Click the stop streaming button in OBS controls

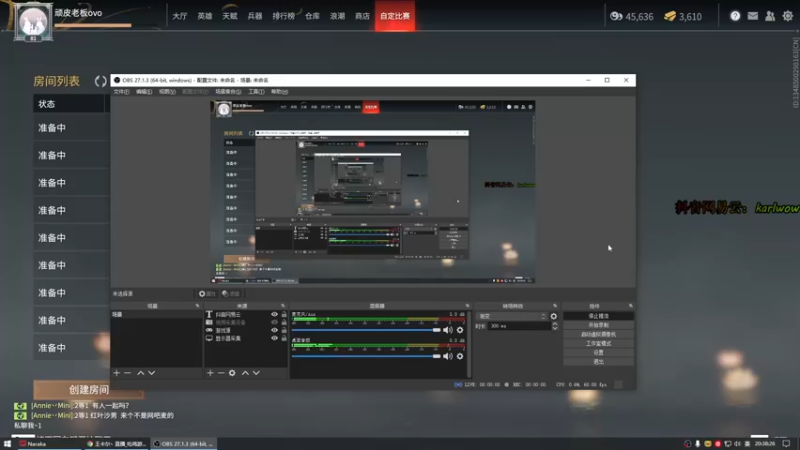pyautogui.click(x=598, y=316)
